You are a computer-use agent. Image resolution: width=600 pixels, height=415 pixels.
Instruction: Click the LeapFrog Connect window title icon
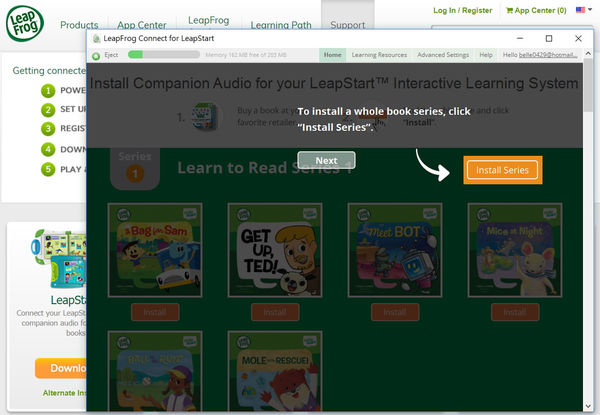pos(97,37)
